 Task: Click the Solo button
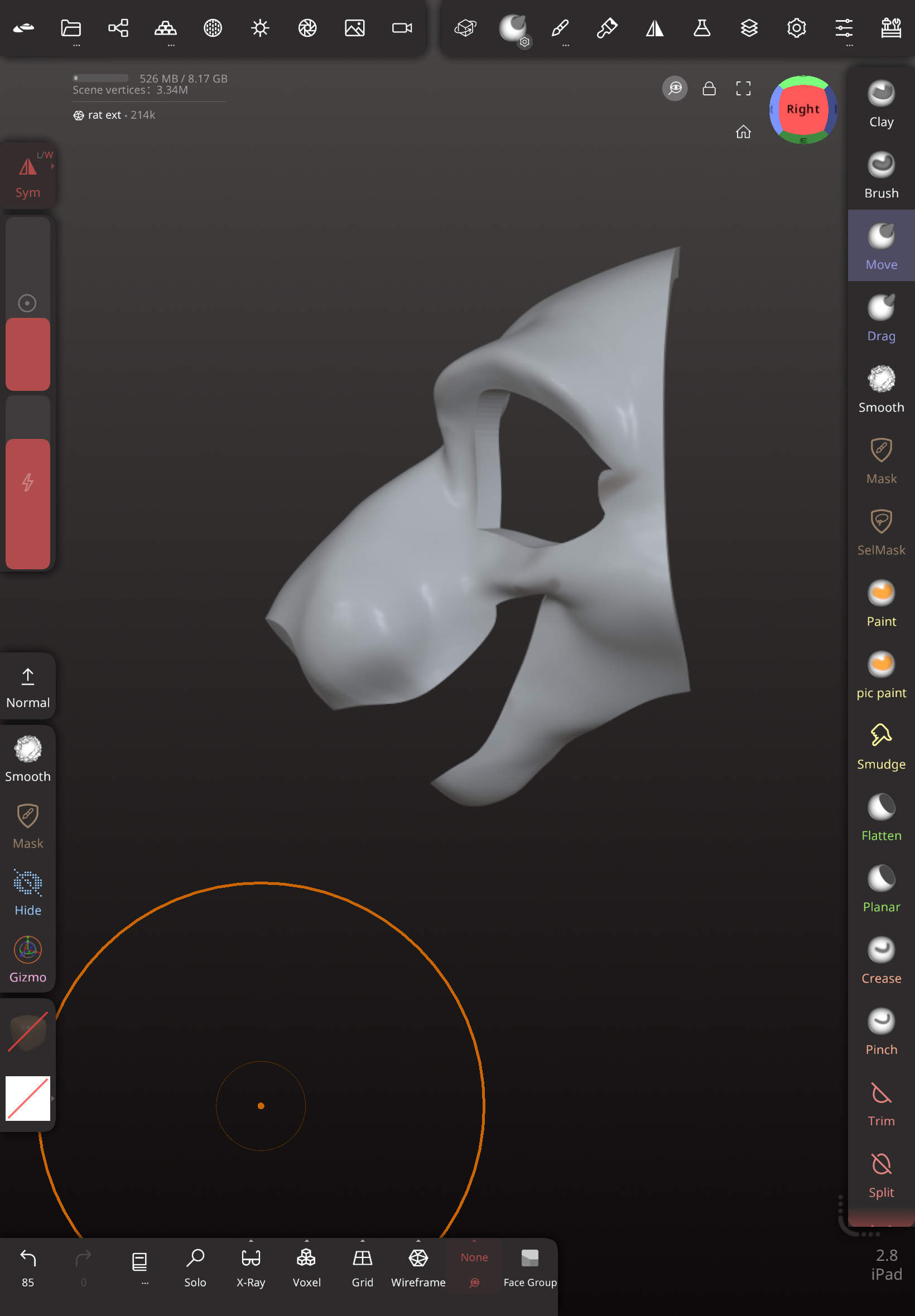195,1267
